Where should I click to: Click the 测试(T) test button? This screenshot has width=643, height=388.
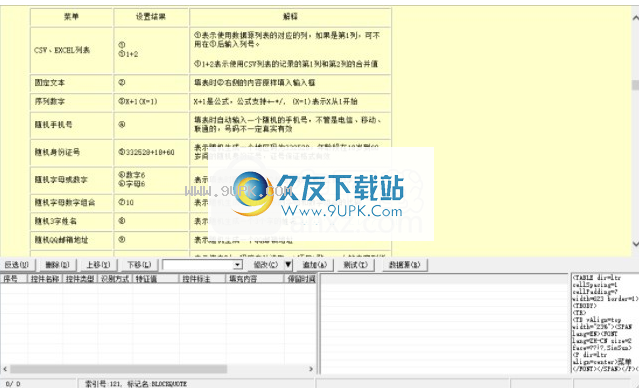click(x=356, y=265)
